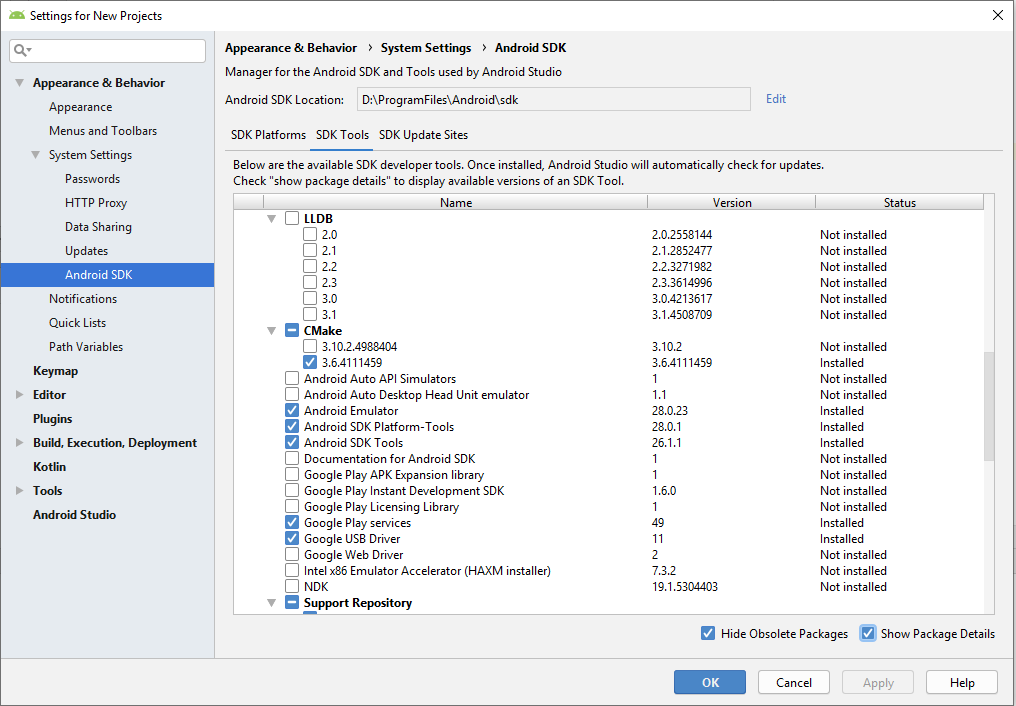The width and height of the screenshot is (1016, 706).
Task: Check the LLDB 3.1 checkbox
Action: coord(310,314)
